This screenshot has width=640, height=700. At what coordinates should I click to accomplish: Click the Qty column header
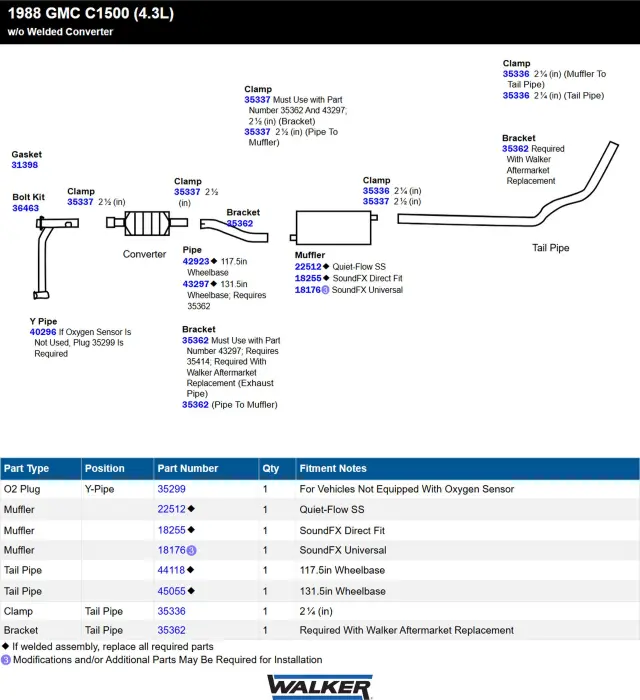(x=277, y=469)
